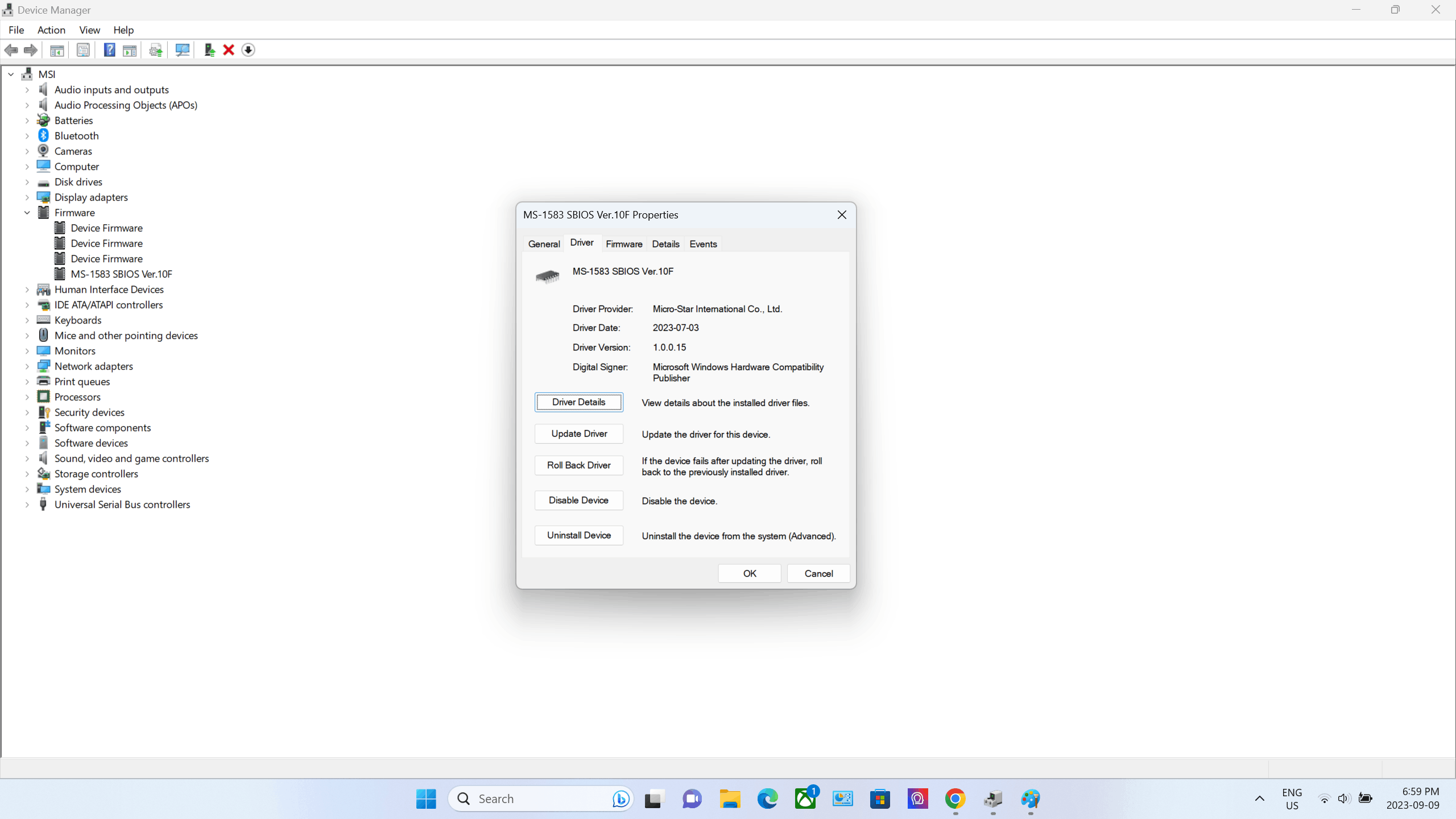Click the Back arrow in the toolbar
The height and width of the screenshot is (819, 1456).
pos(11,50)
